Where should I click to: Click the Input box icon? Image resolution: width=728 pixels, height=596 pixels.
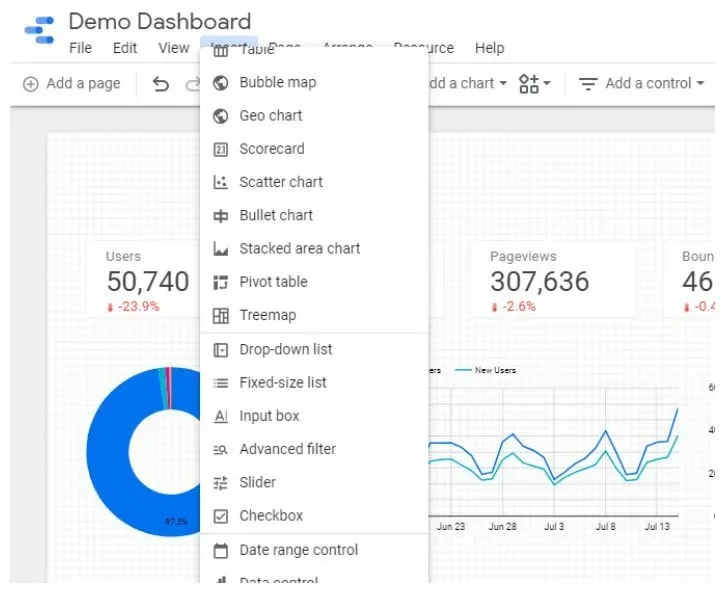pos(221,416)
